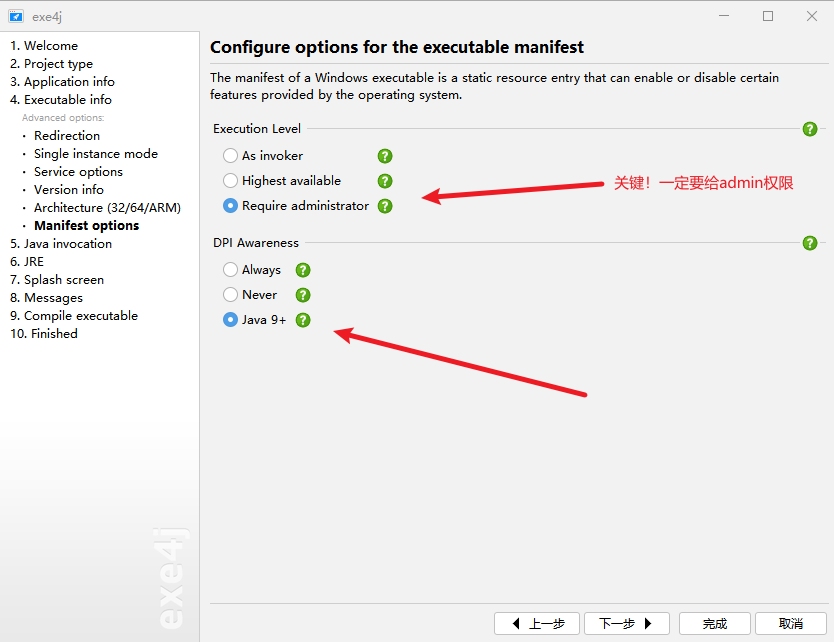834x642 pixels.
Task: Open help for DPI Awareness section
Action: tap(810, 243)
